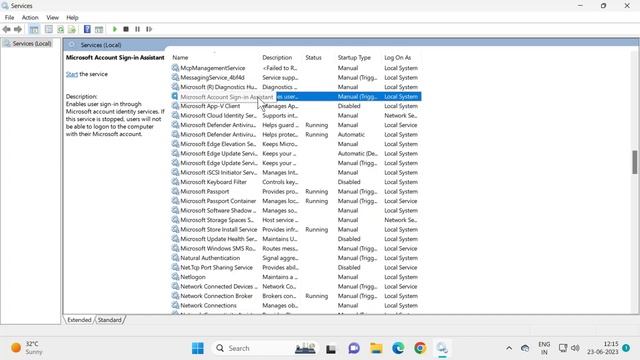
Task: Sort by the Status column header
Action: coord(313,58)
